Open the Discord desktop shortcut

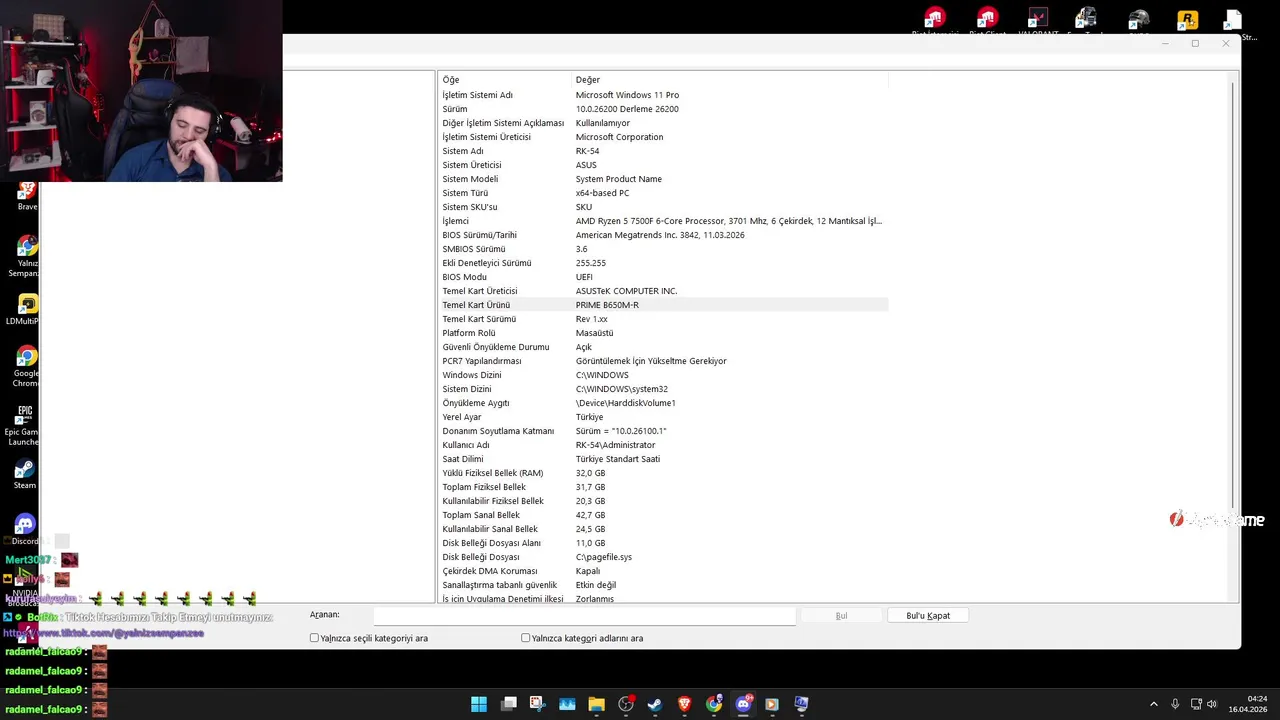[25, 529]
